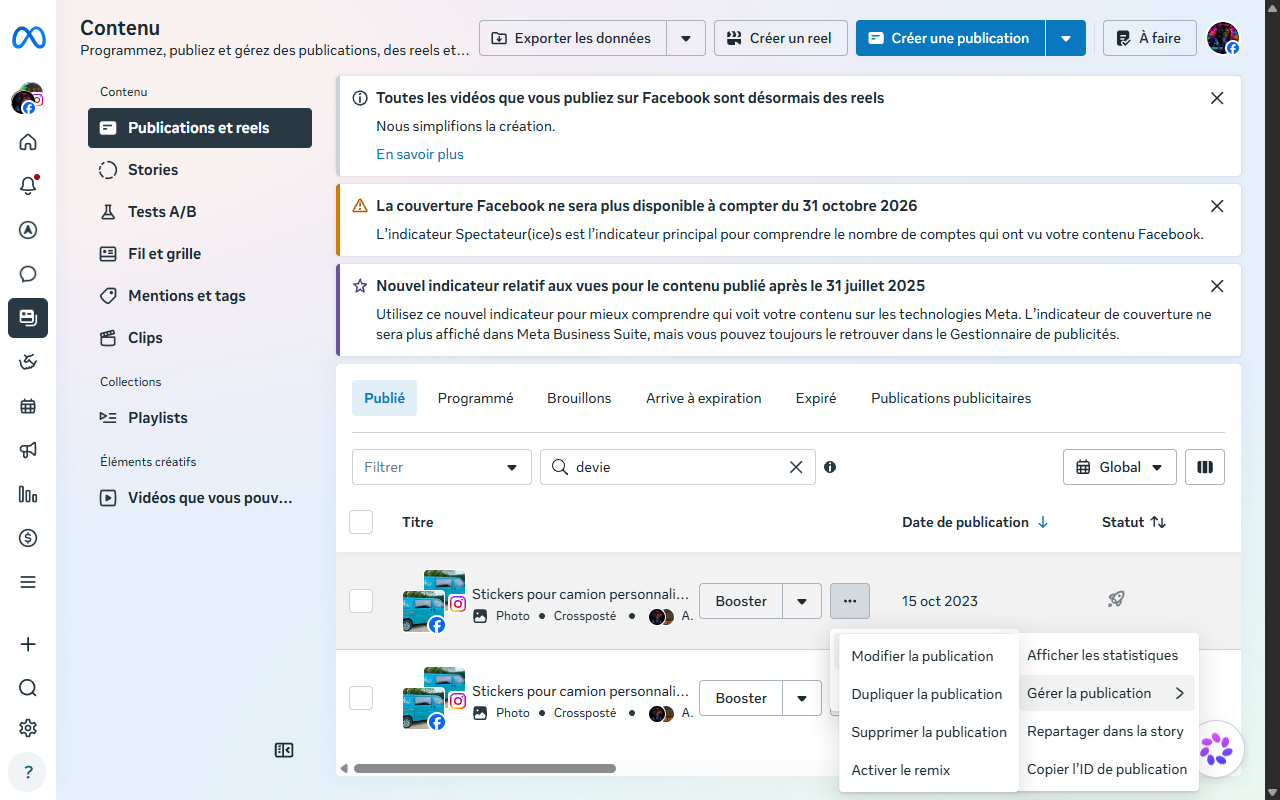Open the more options button for the 15 oct 2023 post
This screenshot has width=1280, height=800.
(x=850, y=601)
